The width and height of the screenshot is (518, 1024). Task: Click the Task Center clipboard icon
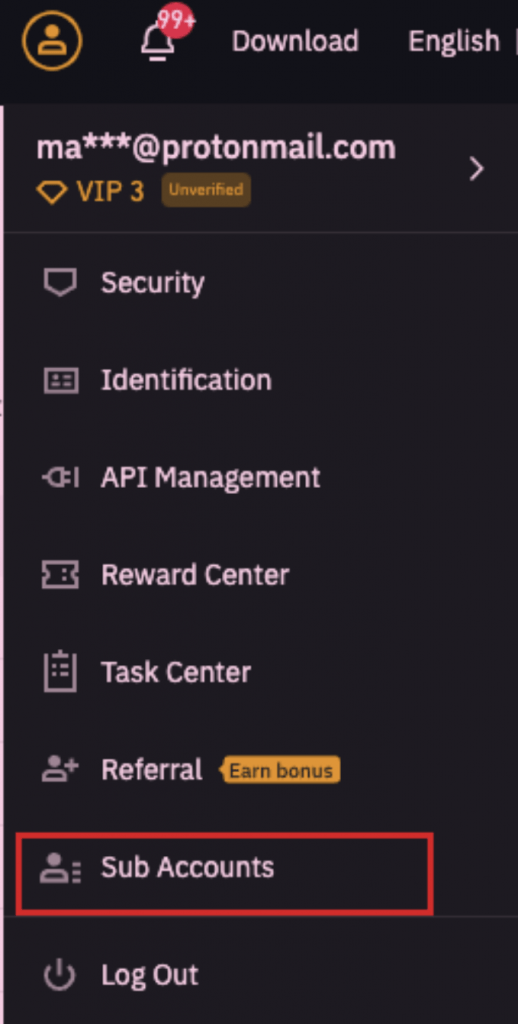tap(60, 672)
